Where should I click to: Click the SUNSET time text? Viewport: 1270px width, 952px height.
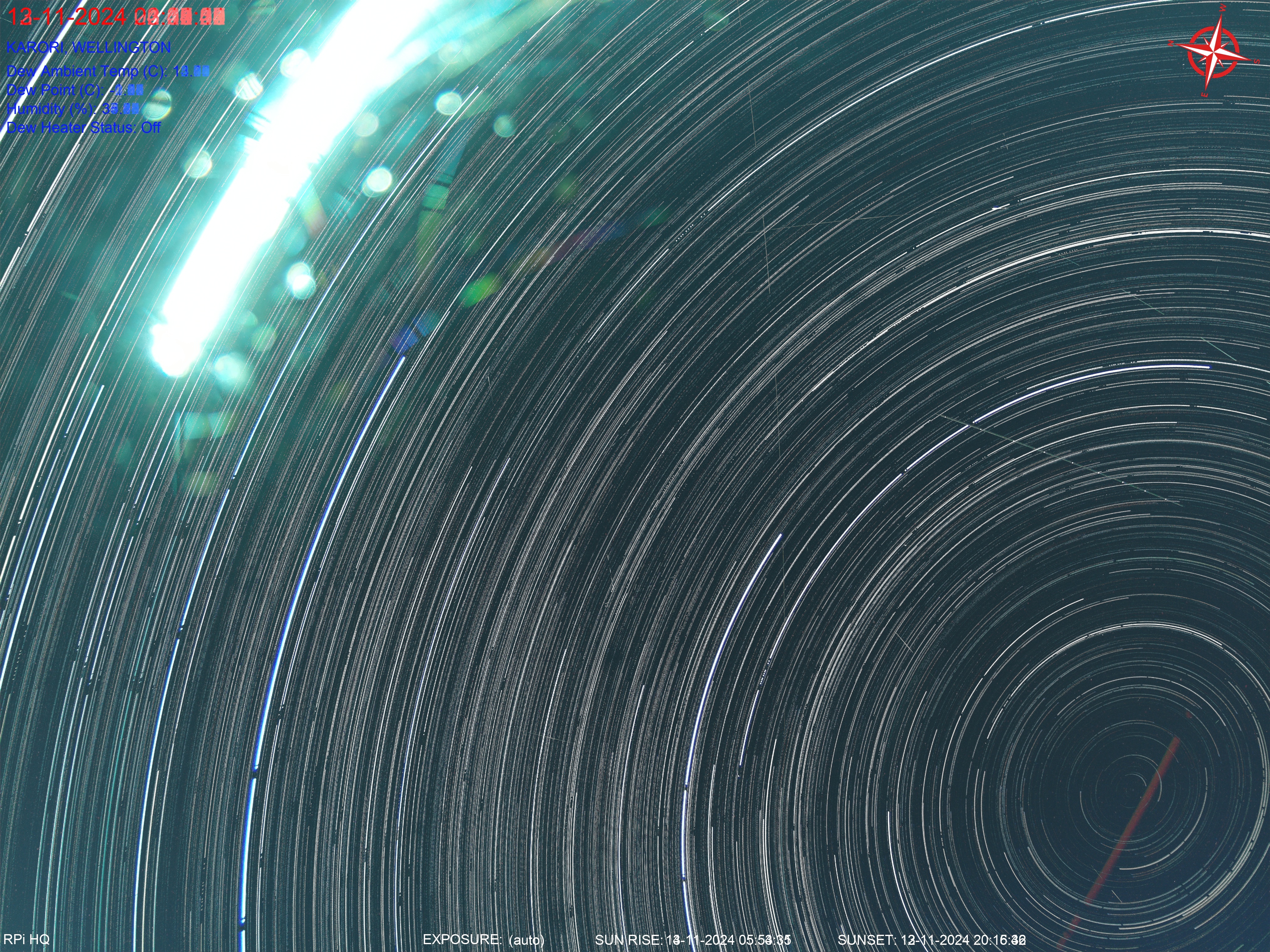point(932,940)
